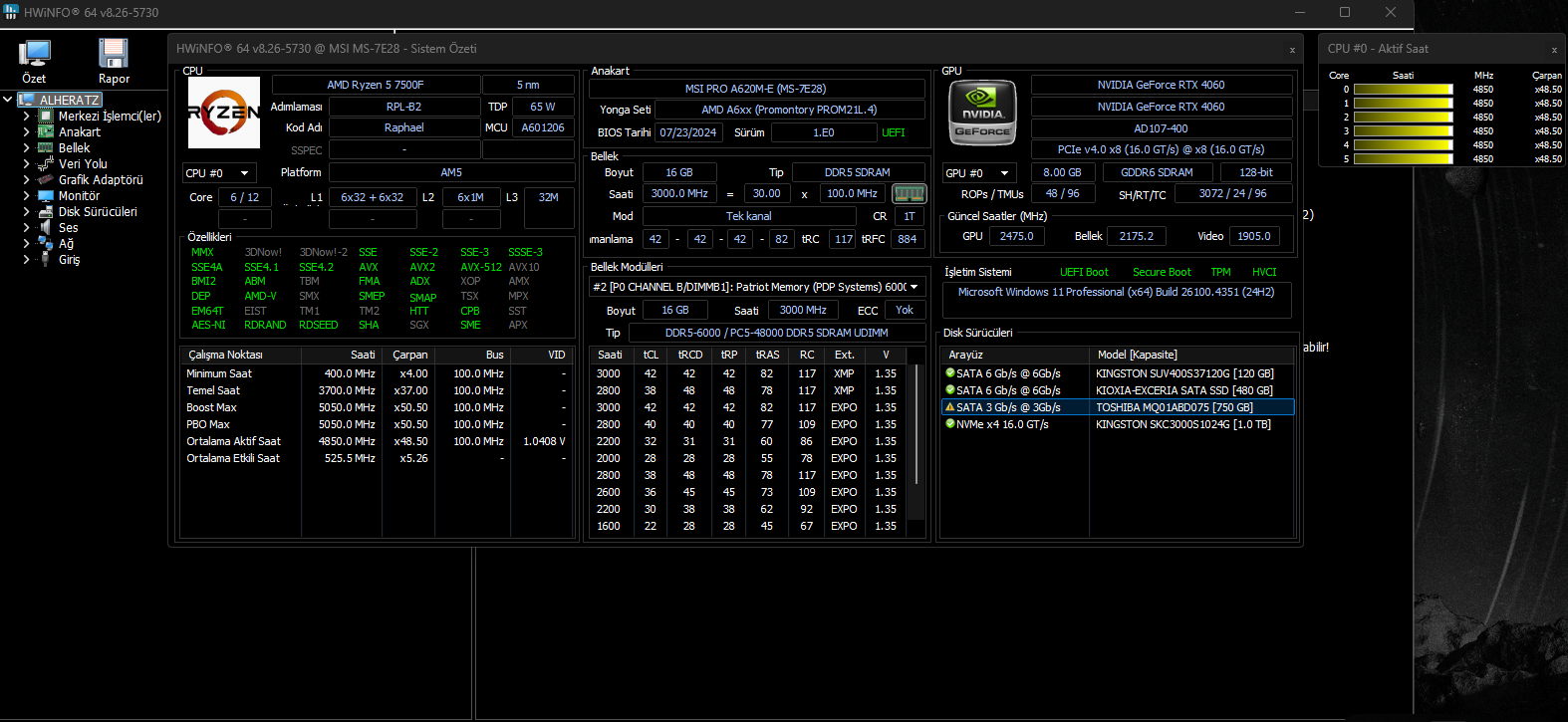Image resolution: width=1568 pixels, height=722 pixels.
Task: Click the Çalışma Noktası column header
Action: tap(241, 355)
